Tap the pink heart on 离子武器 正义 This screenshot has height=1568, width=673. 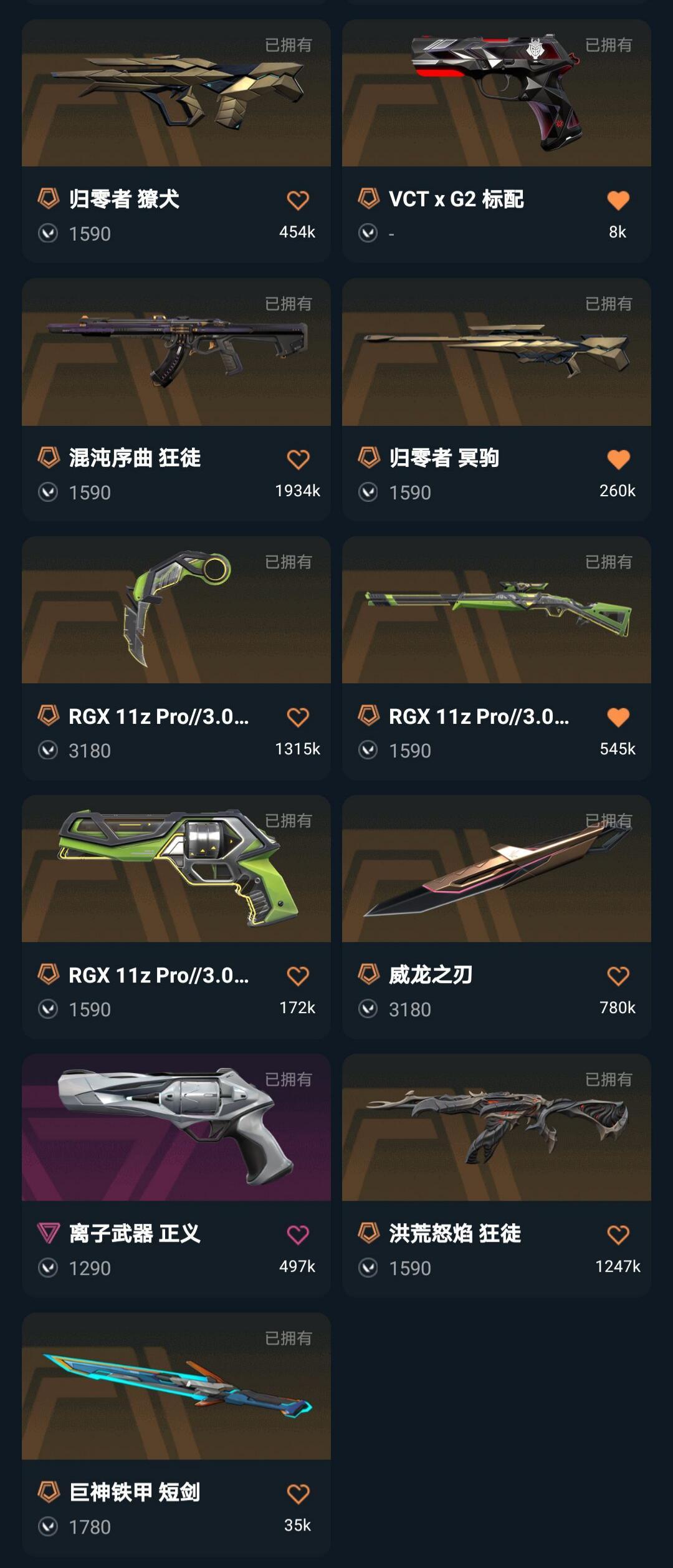coord(298,1234)
